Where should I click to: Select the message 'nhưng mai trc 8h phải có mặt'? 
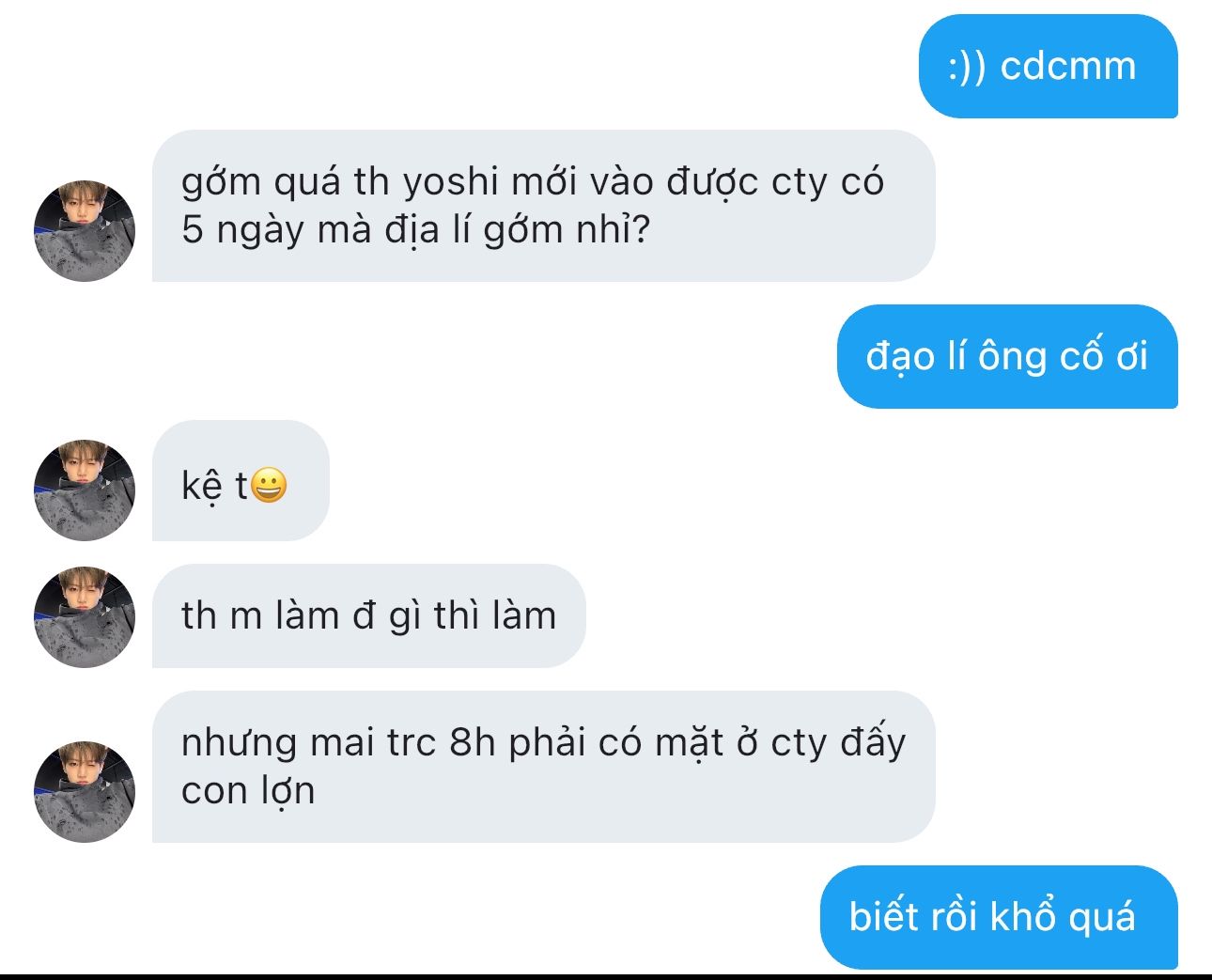544,767
